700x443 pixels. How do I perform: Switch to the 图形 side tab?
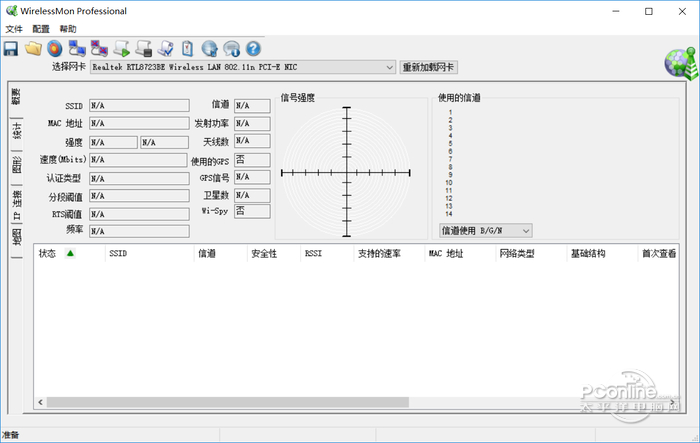pyautogui.click(x=16, y=165)
